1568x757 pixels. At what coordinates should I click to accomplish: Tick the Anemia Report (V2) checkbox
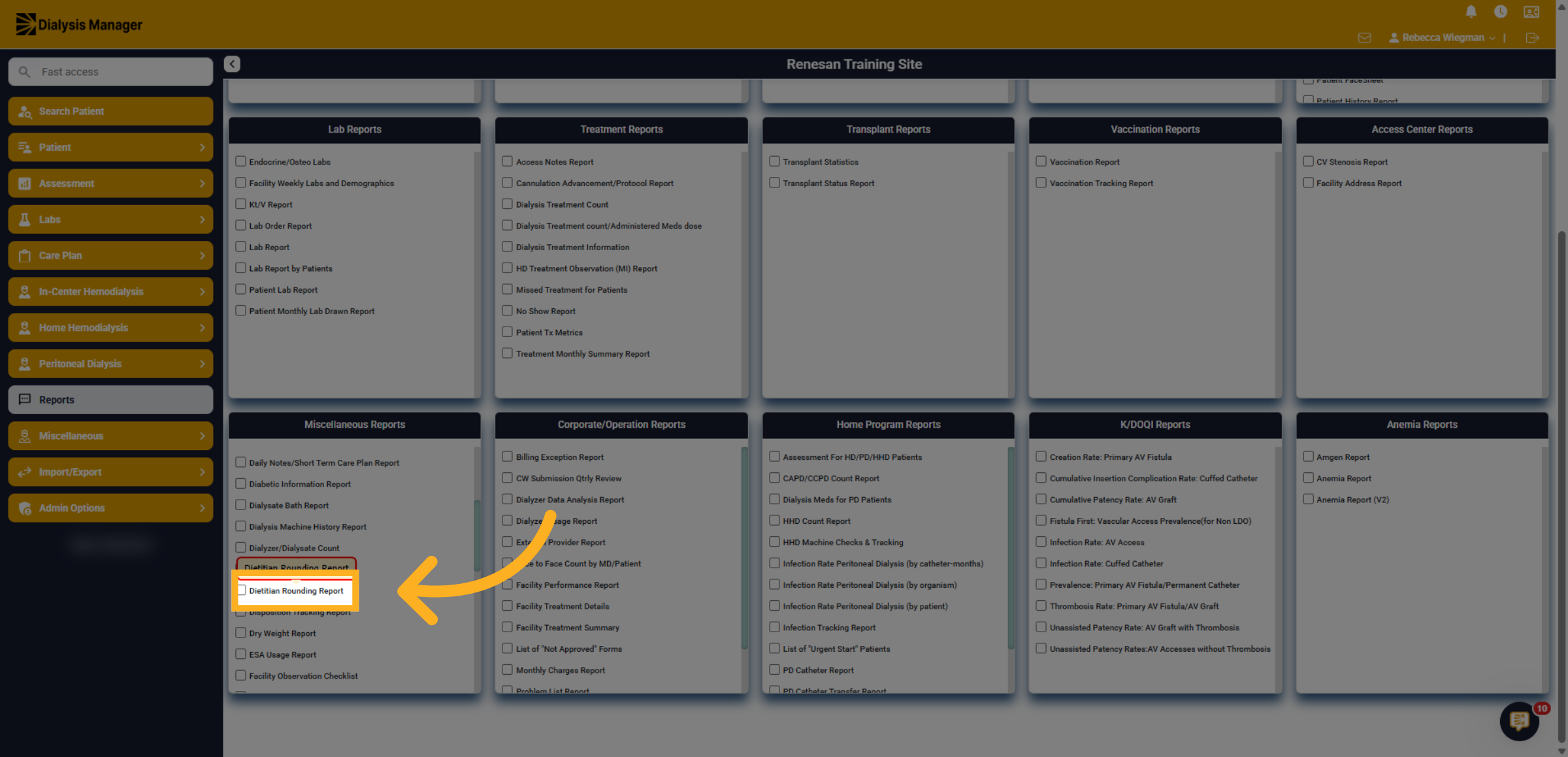pos(1308,499)
